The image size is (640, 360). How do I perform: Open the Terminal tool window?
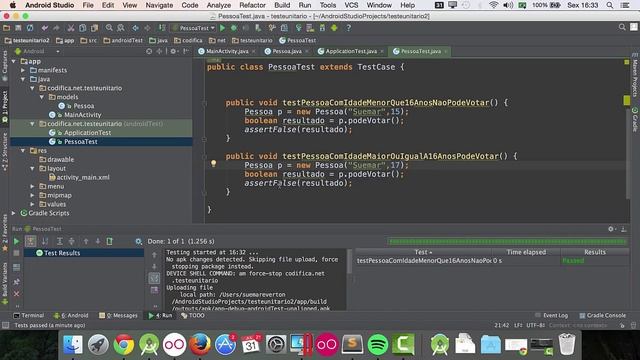click(29, 316)
